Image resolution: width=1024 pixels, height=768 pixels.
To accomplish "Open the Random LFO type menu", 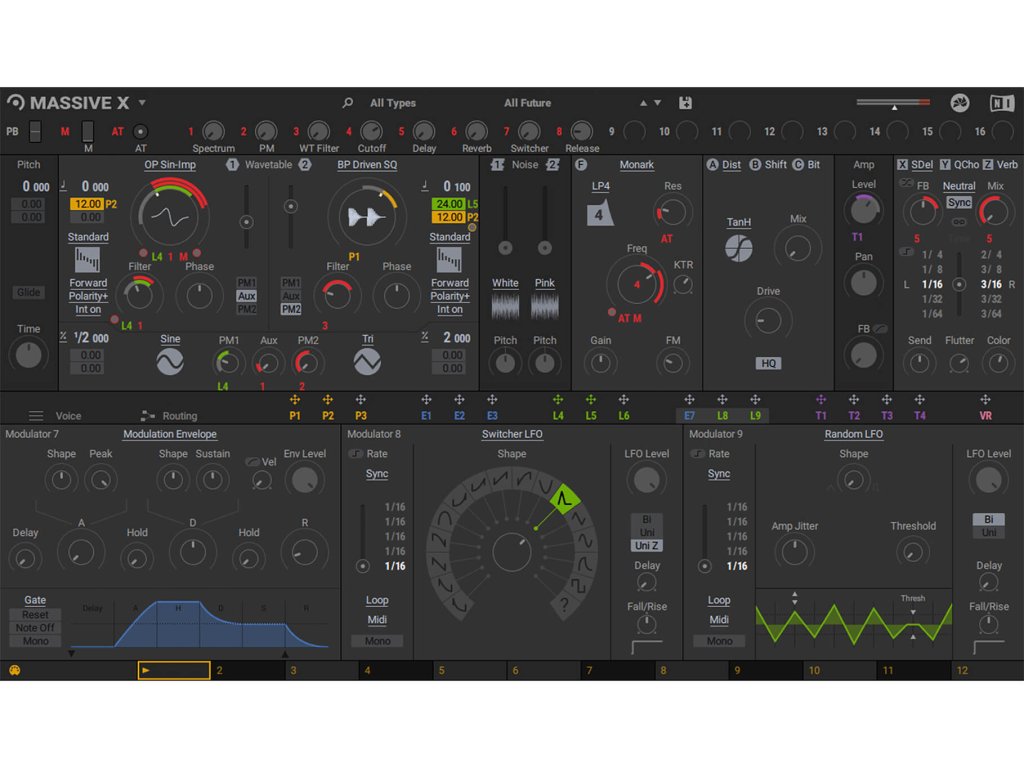I will point(854,434).
